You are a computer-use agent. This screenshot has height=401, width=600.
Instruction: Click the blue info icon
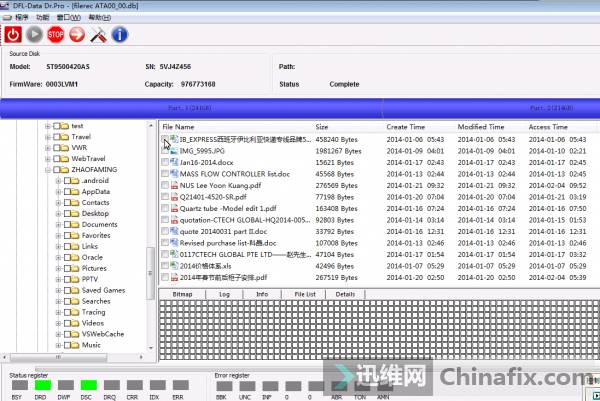(120, 35)
